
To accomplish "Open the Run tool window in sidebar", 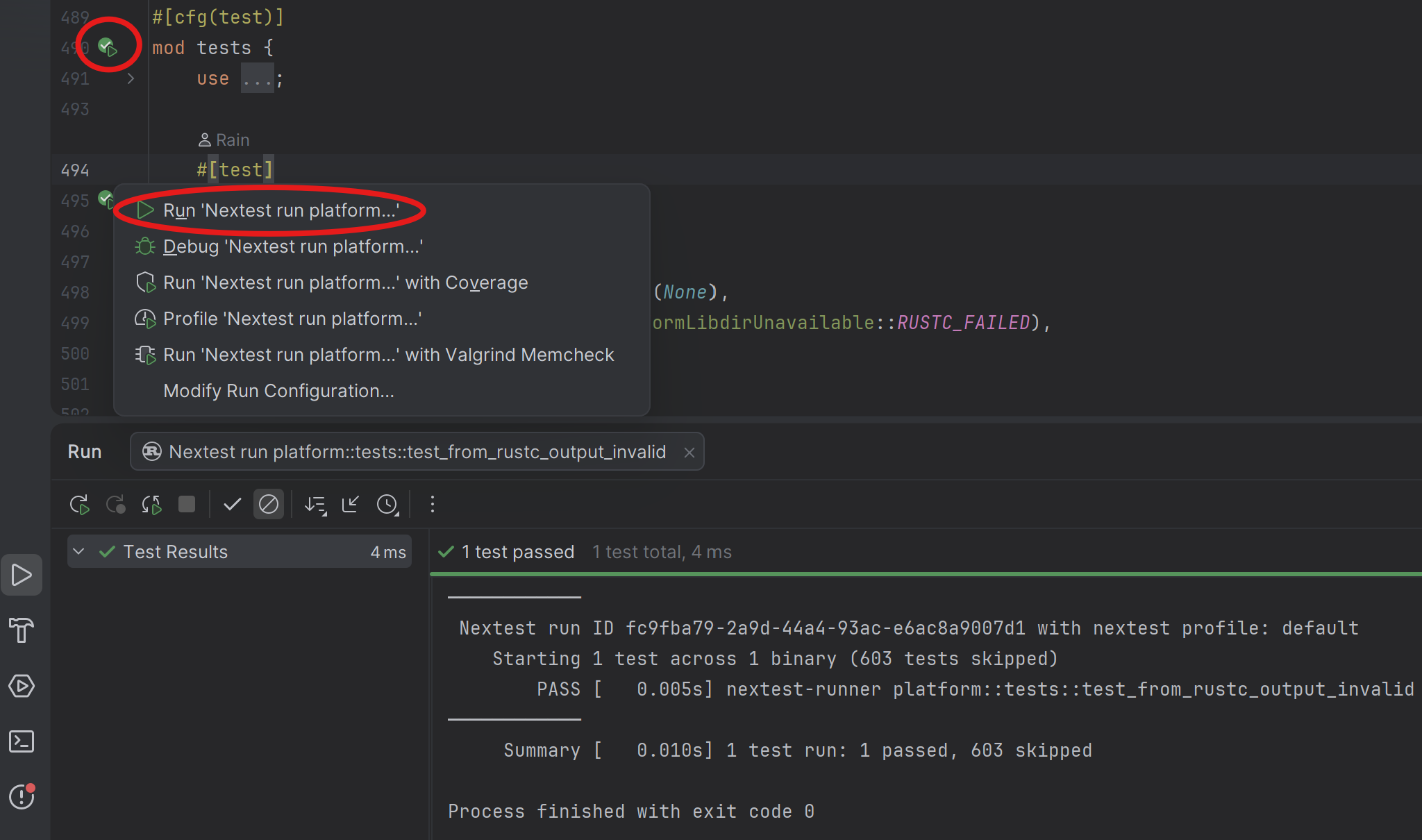I will (22, 575).
